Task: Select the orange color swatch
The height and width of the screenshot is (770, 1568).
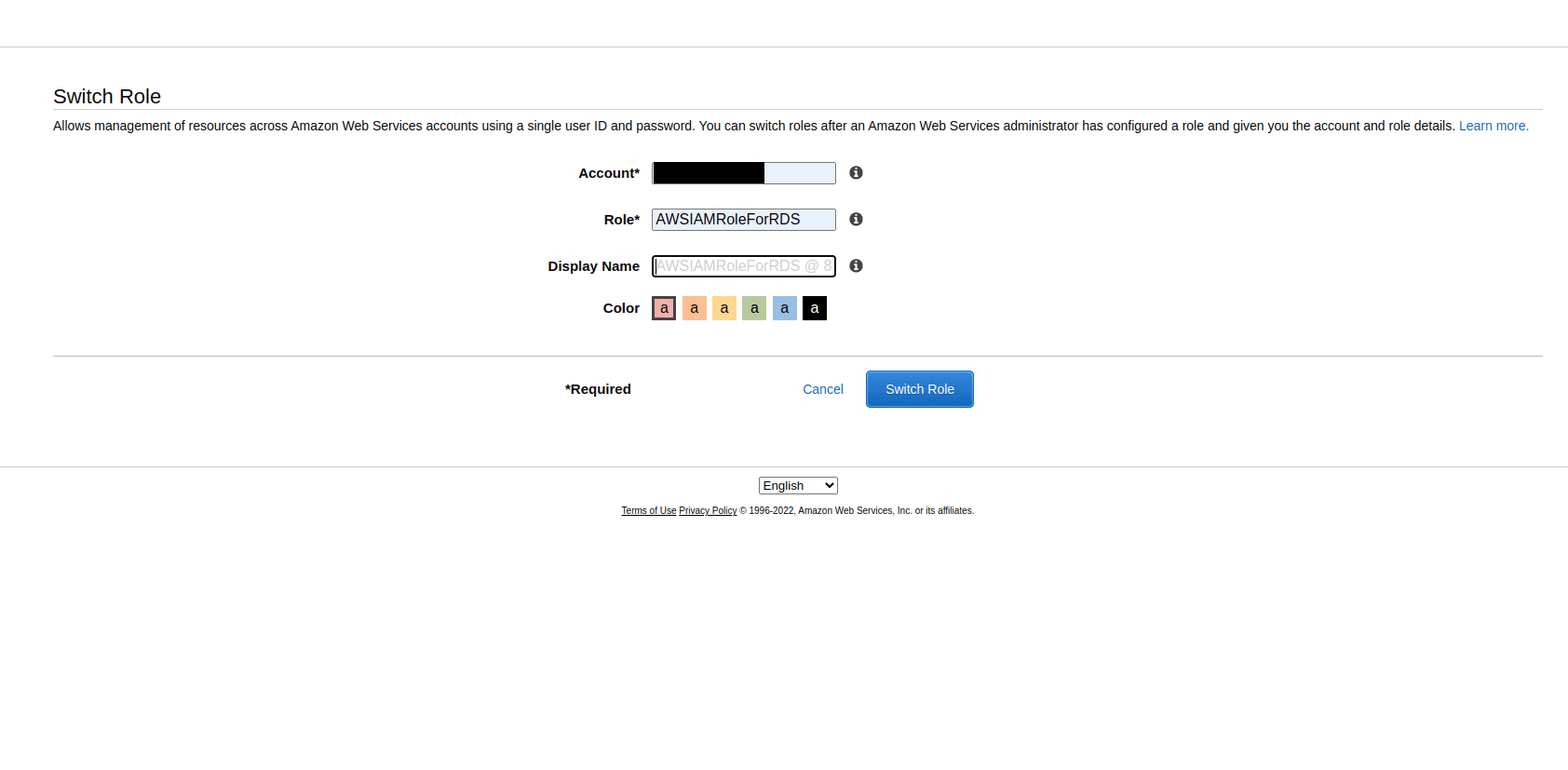Action: pyautogui.click(x=694, y=308)
